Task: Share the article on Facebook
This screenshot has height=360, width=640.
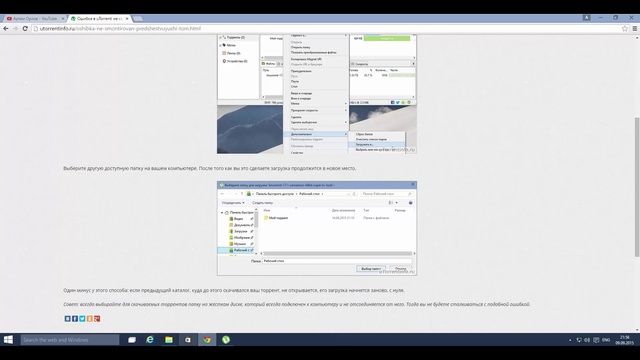Action: click(x=75, y=319)
